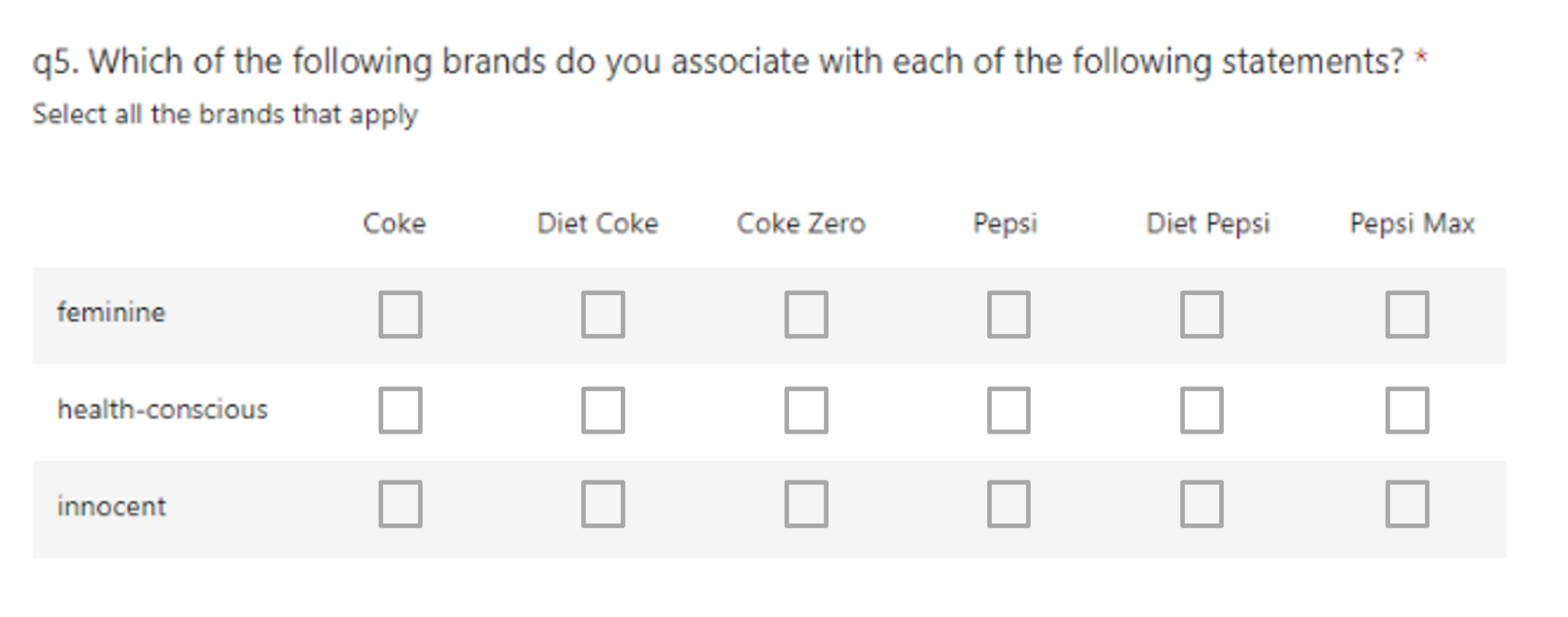Check Coke for health-conscious

pyautogui.click(x=400, y=409)
